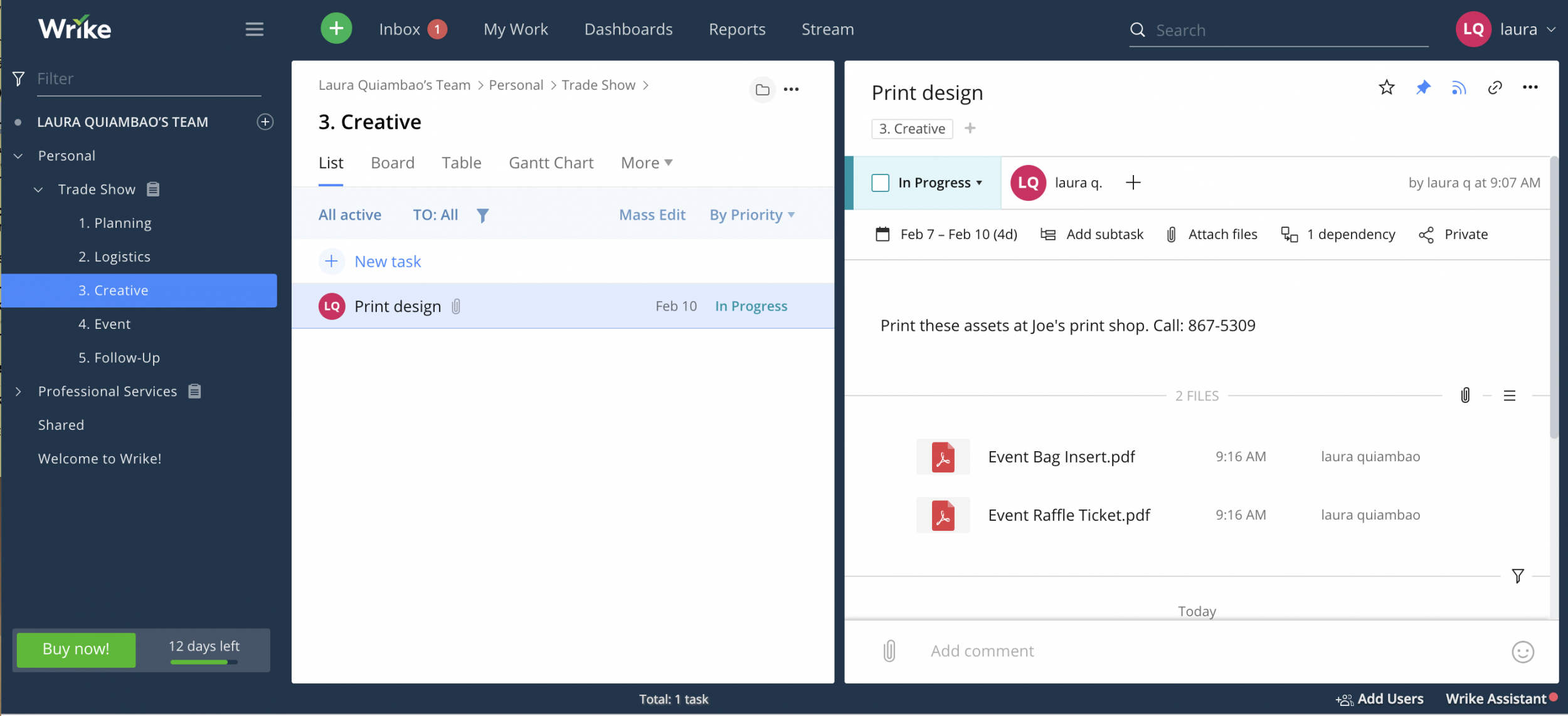1568x716 pixels.
Task: Star the Print design task
Action: pyautogui.click(x=1387, y=87)
